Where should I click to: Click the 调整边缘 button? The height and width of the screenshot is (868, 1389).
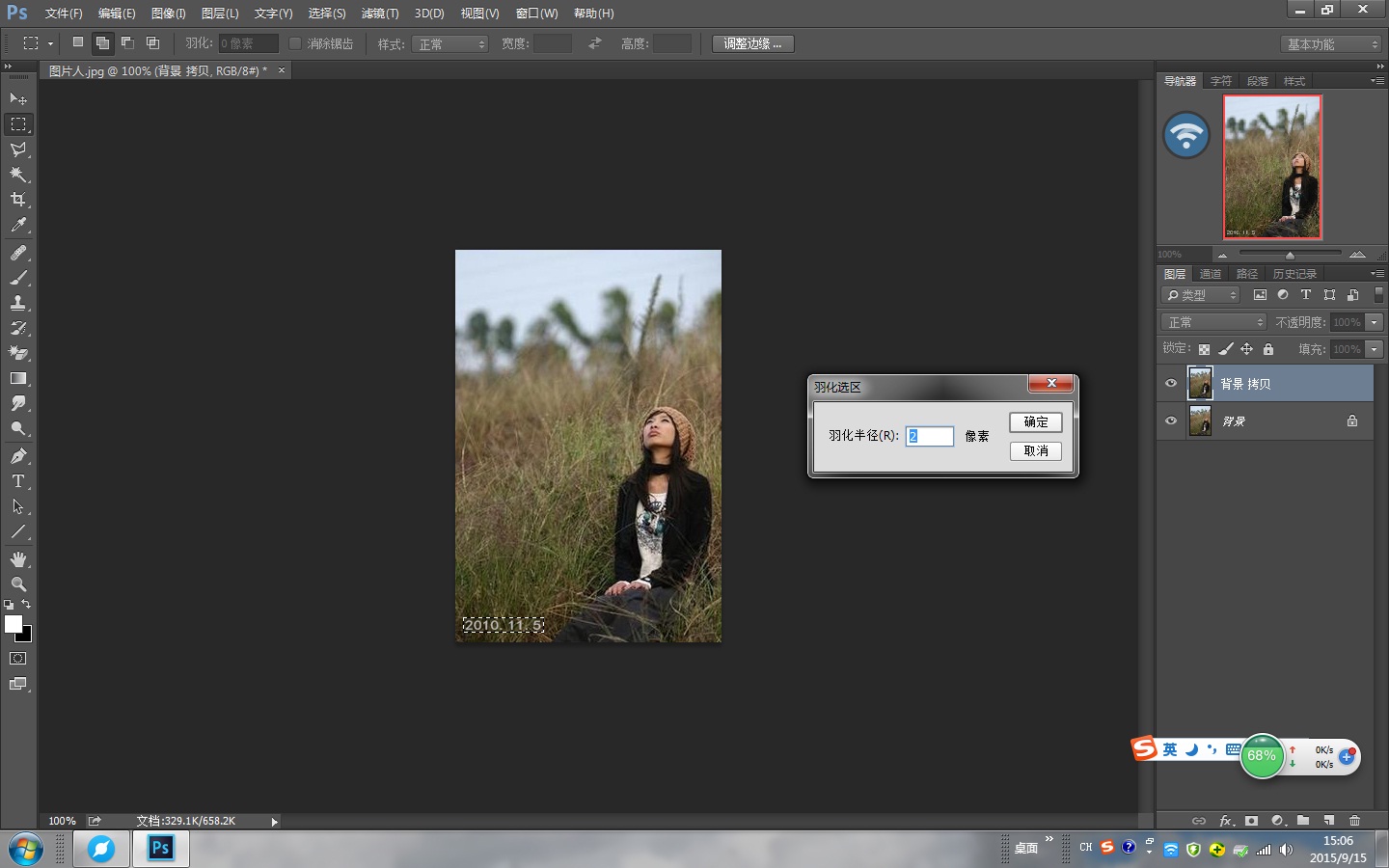[x=752, y=43]
